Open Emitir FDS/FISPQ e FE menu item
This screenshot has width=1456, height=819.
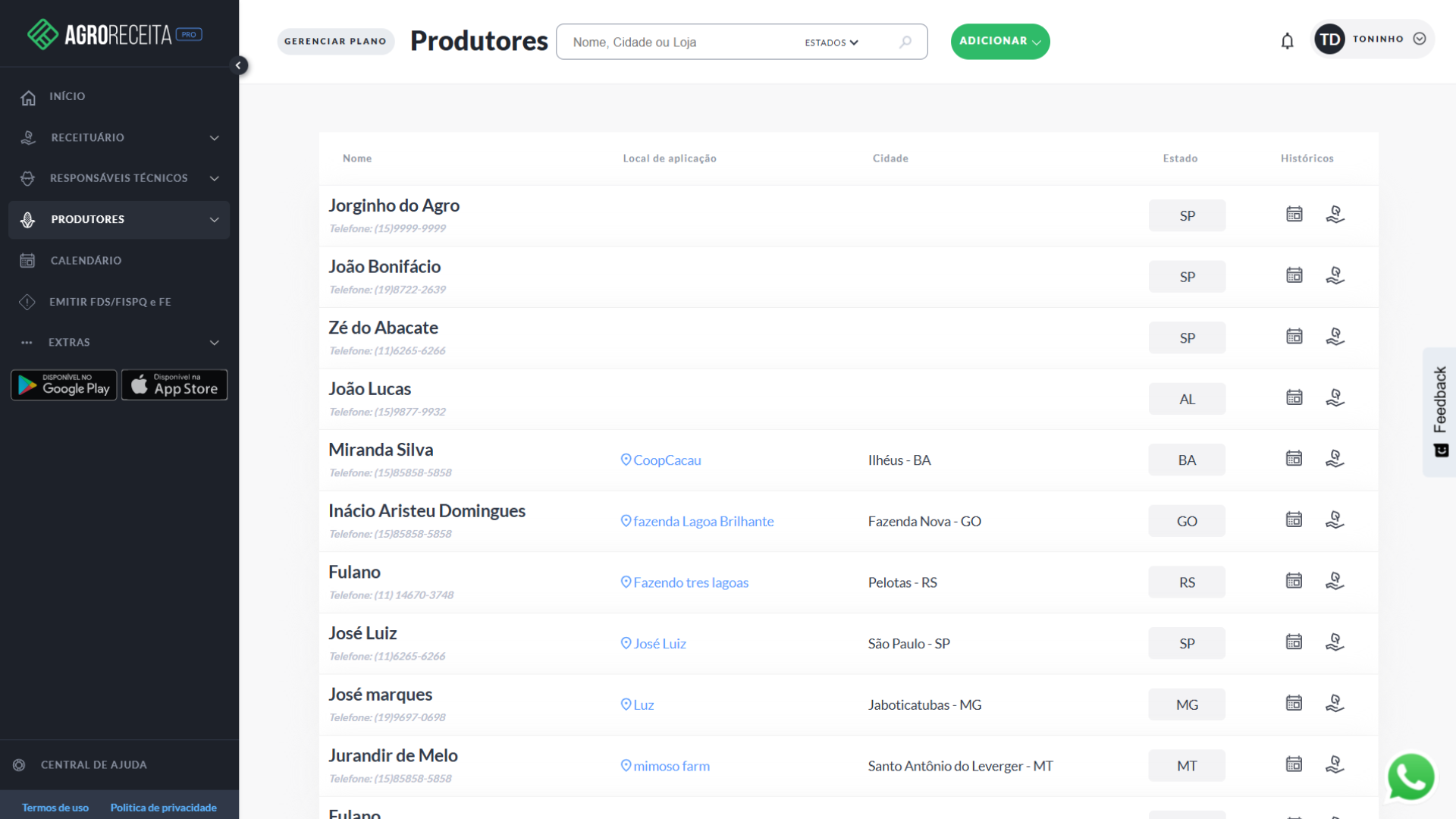coord(110,302)
